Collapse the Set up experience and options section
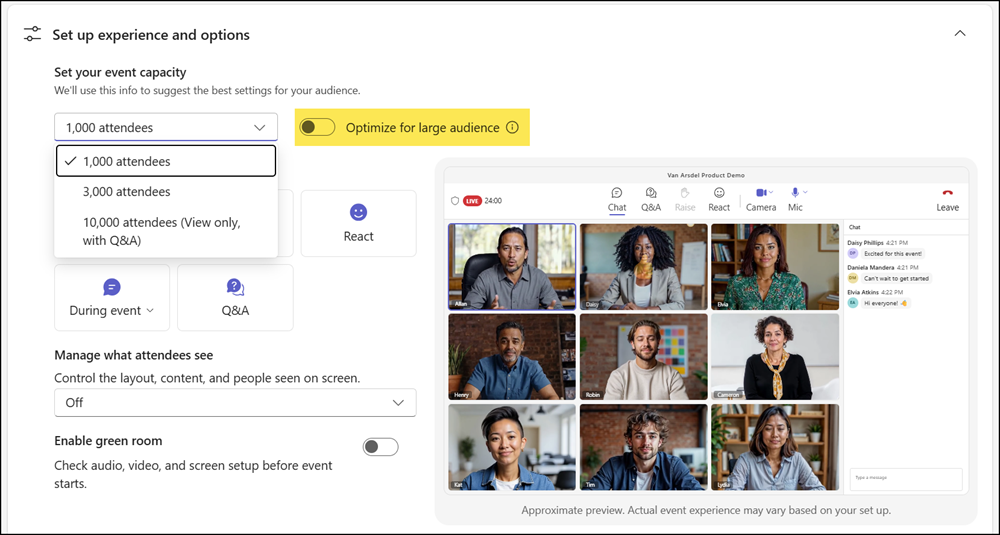Viewport: 1000px width, 535px height. (x=960, y=33)
